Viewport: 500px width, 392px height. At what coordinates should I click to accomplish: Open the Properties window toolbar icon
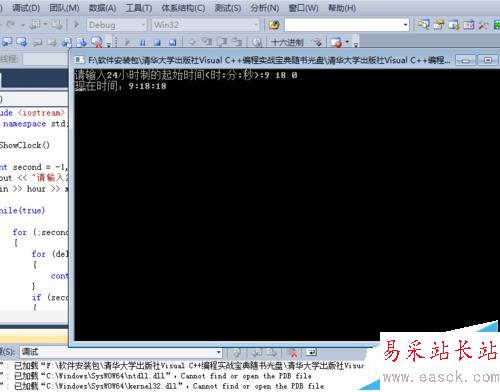coord(439,25)
